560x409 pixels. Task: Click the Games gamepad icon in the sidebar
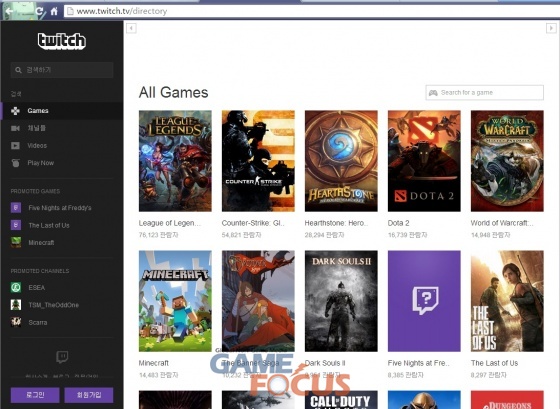(15, 111)
